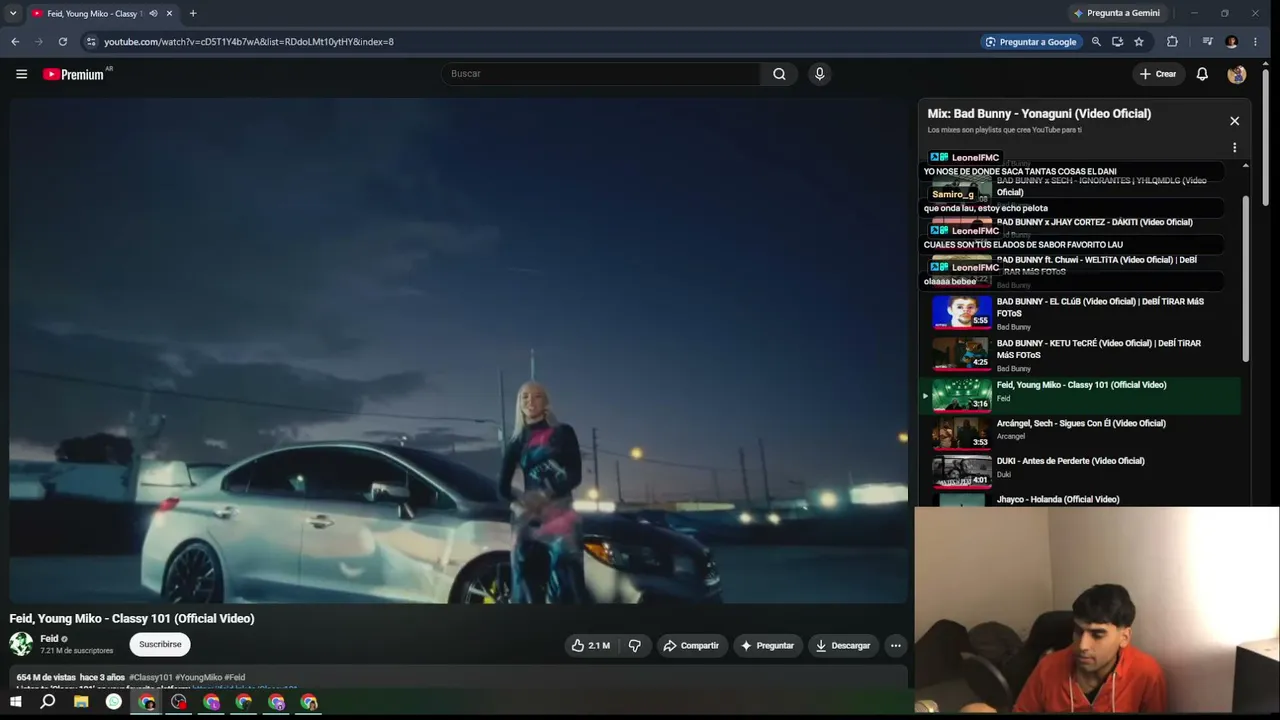The width and height of the screenshot is (1280, 720).
Task: Download video with Descargar
Action: pos(843,646)
